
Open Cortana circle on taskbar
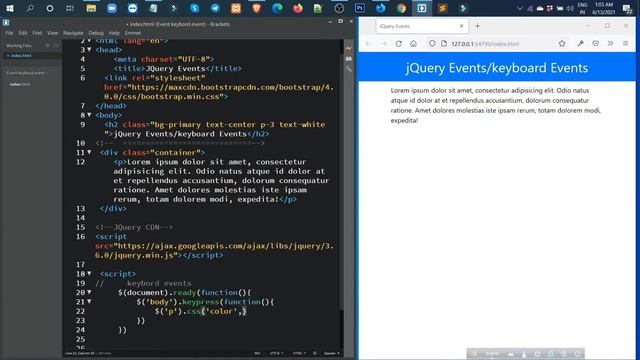coord(50,8)
